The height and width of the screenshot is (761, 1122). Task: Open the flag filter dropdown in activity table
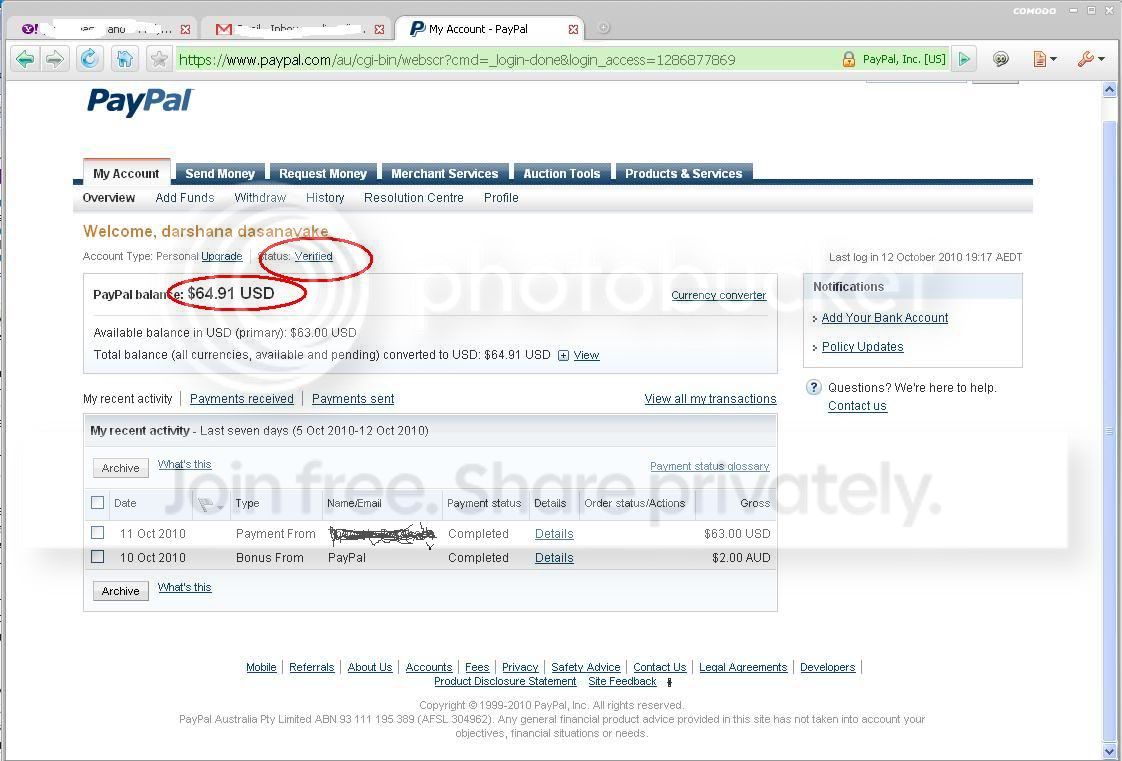pos(210,505)
